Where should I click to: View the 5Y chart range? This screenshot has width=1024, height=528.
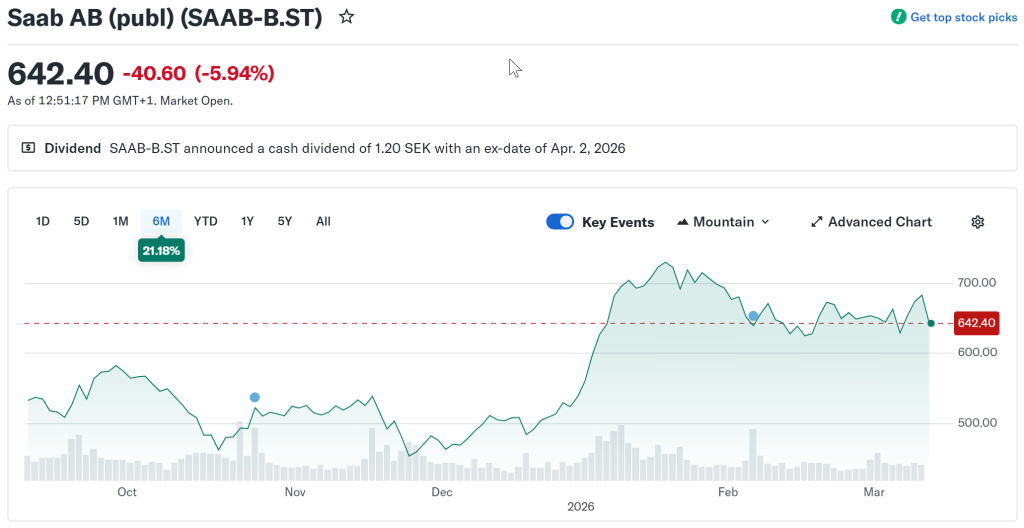tap(285, 221)
